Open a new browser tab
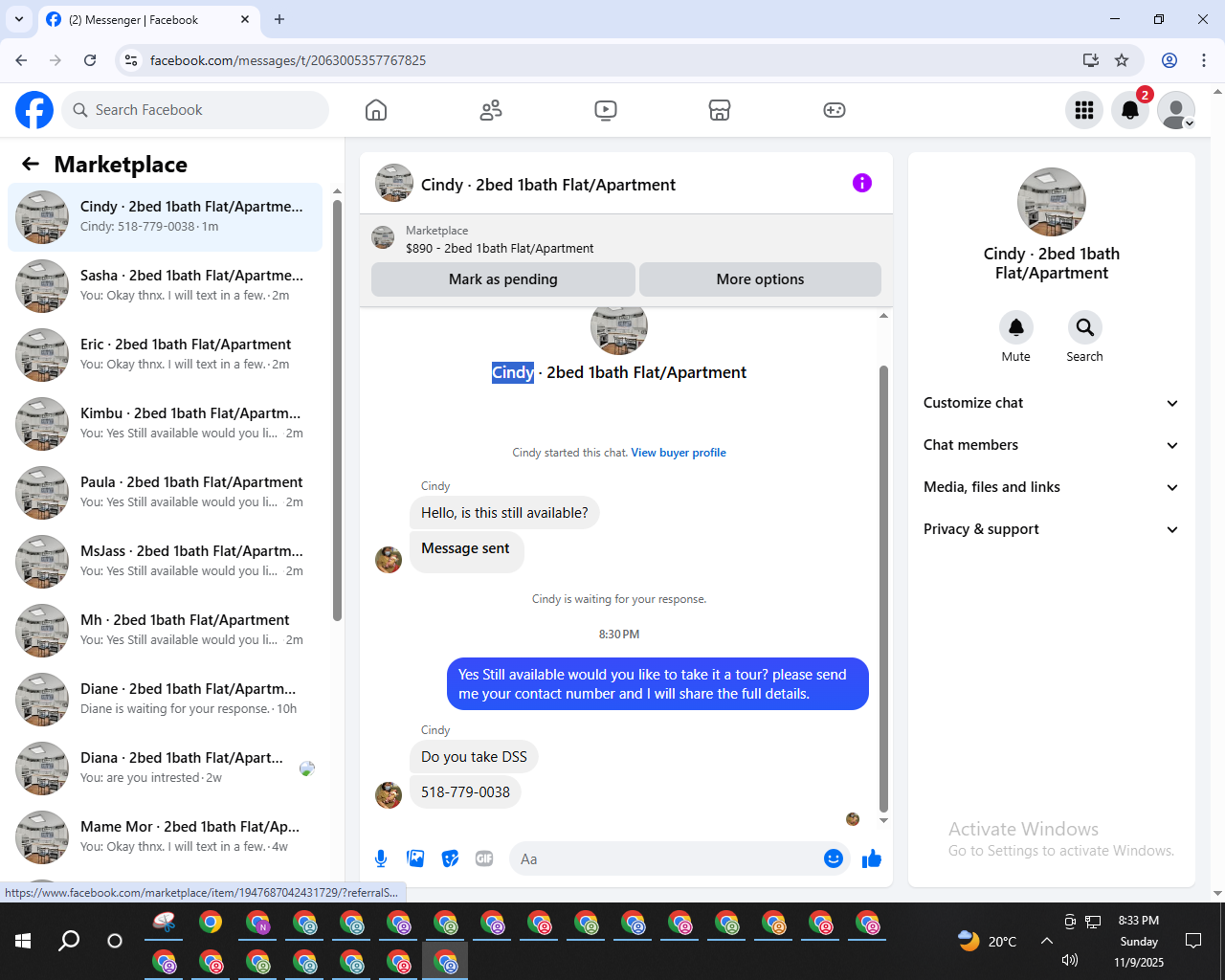This screenshot has height=980, width=1225. [279, 19]
